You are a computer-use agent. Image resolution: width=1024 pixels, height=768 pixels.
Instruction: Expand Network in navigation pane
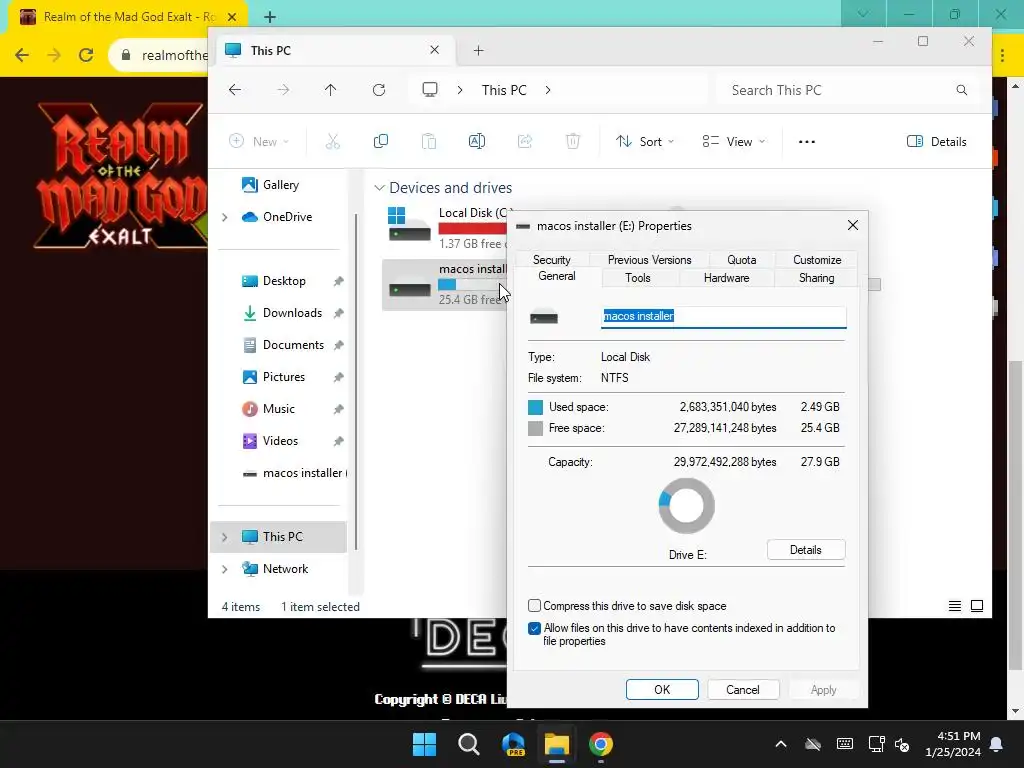(225, 569)
